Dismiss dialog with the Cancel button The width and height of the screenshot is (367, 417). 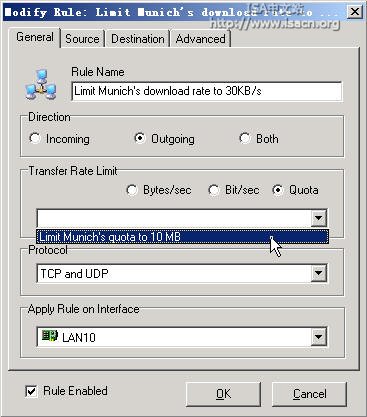pos(309,394)
